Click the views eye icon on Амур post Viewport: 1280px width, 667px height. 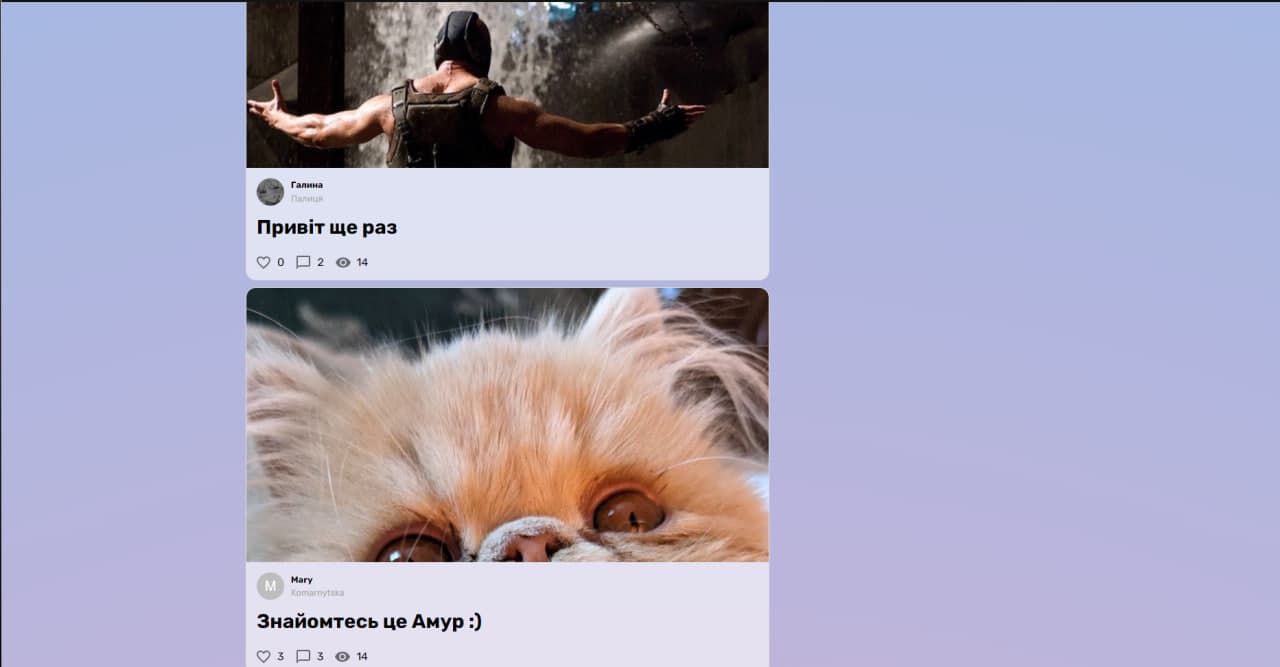(343, 656)
